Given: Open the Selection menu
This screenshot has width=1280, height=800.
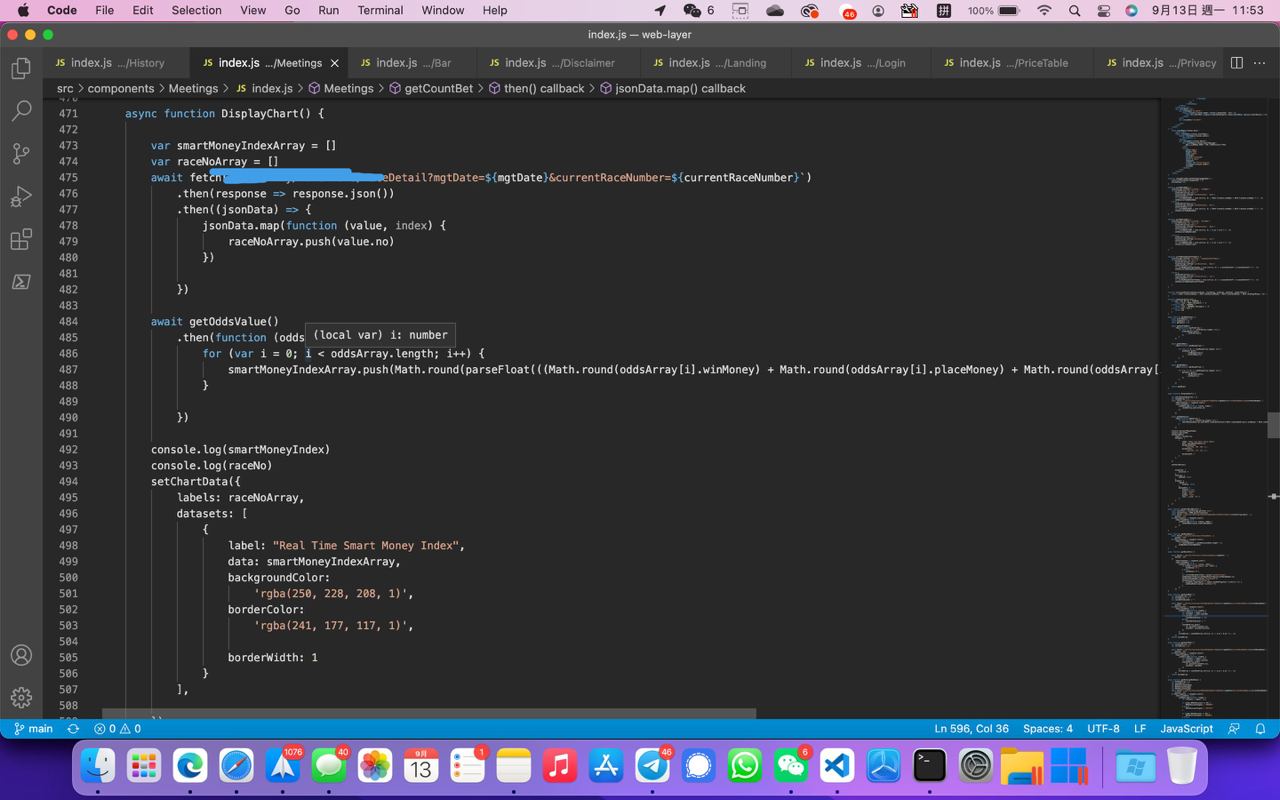Looking at the screenshot, I should [196, 10].
